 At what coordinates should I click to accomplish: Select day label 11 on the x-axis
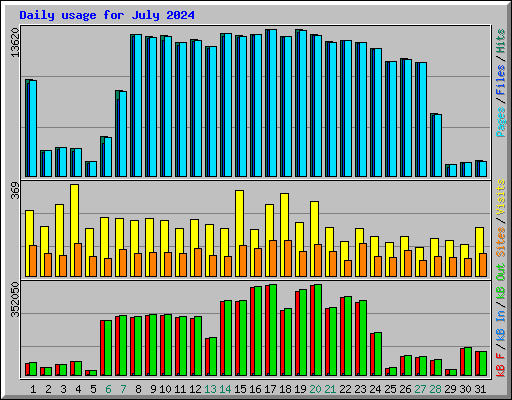tap(180, 389)
